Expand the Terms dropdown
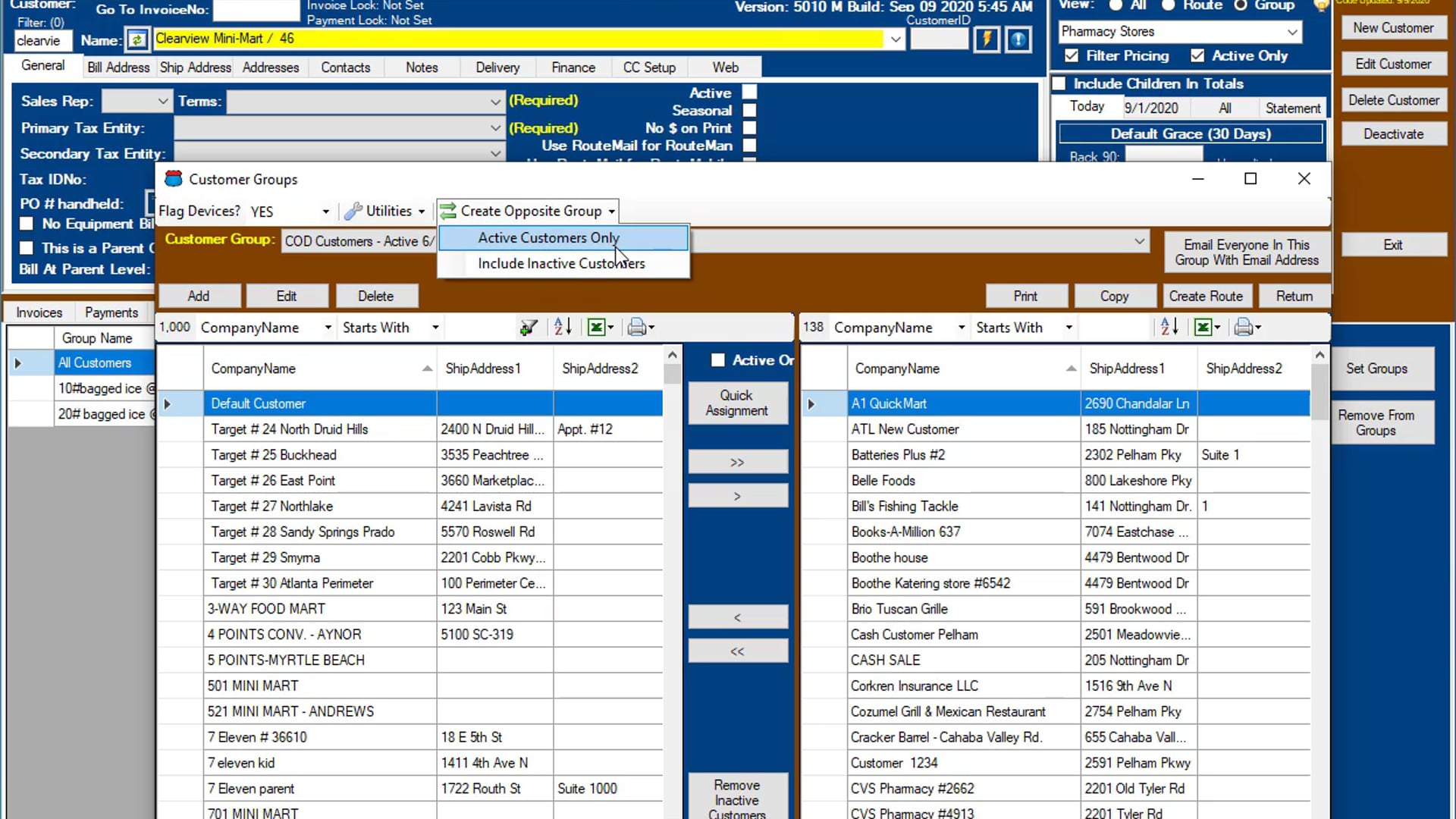 point(495,102)
